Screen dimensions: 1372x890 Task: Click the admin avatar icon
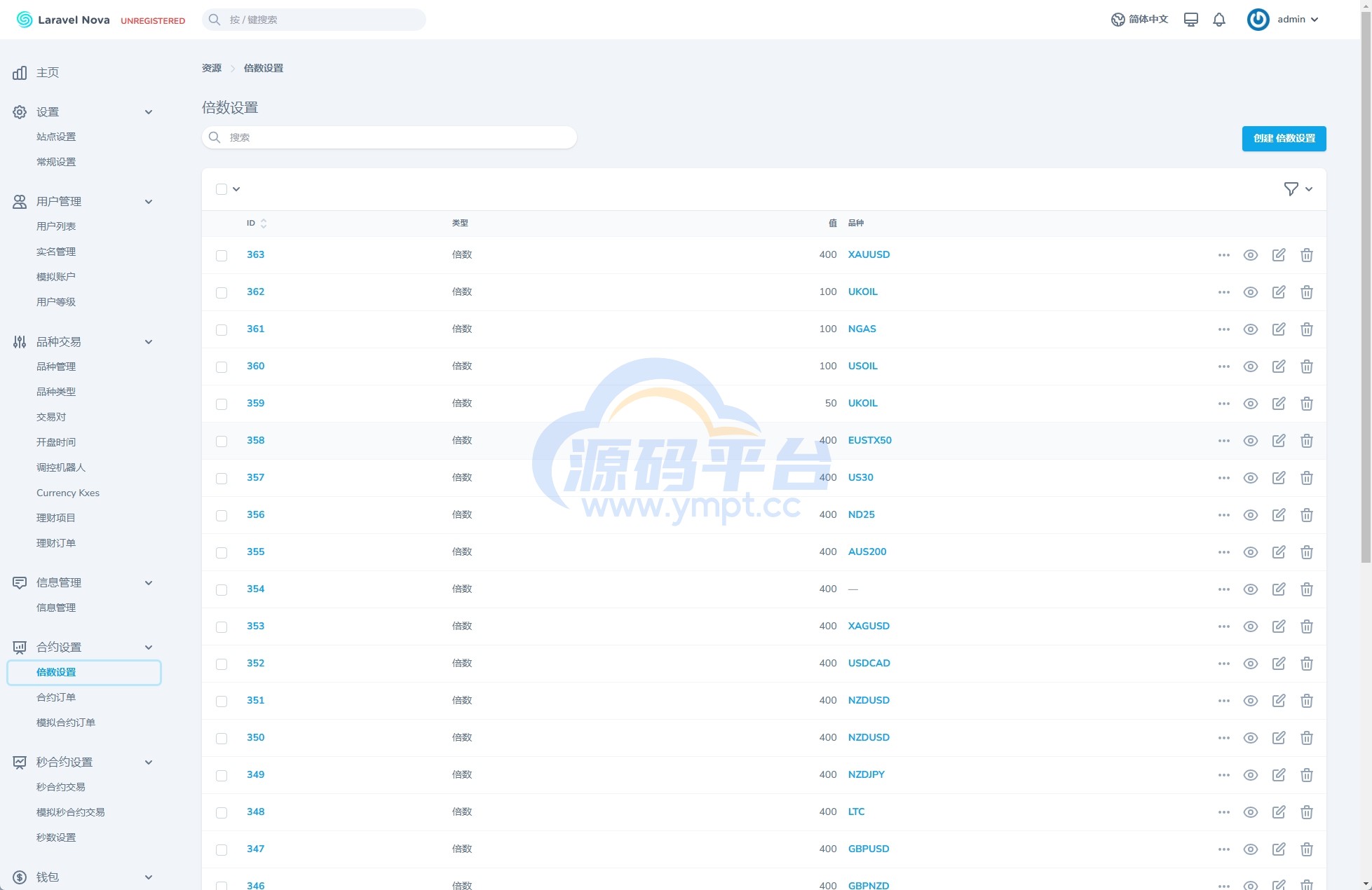(x=1258, y=20)
